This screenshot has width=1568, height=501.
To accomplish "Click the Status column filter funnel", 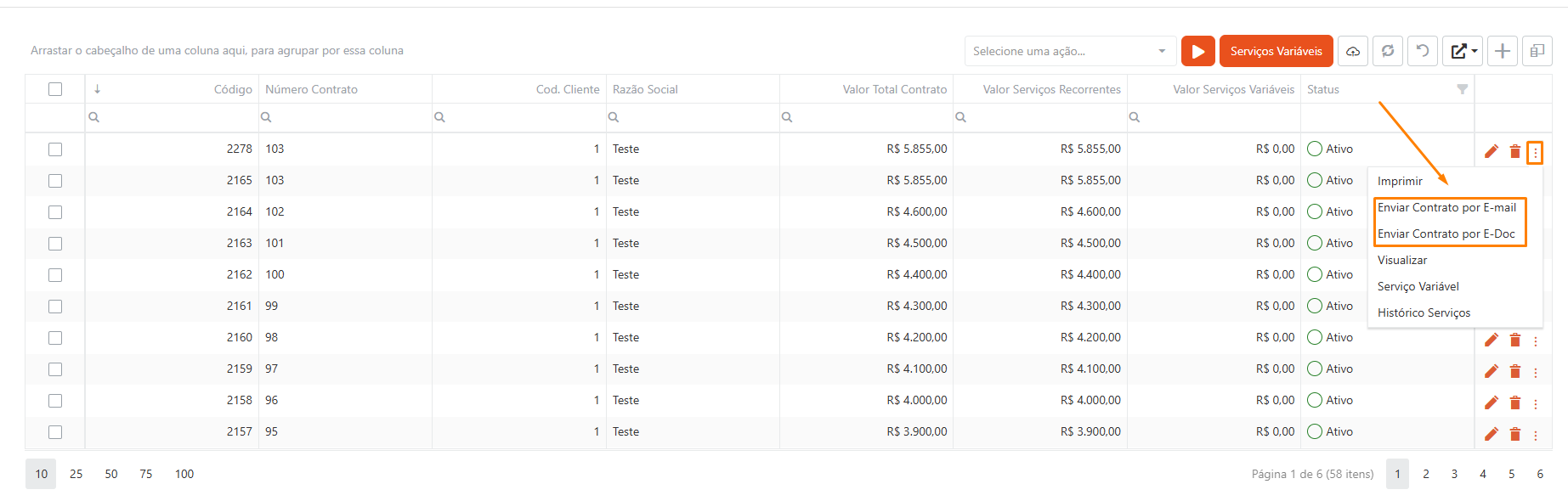I will tap(1462, 89).
